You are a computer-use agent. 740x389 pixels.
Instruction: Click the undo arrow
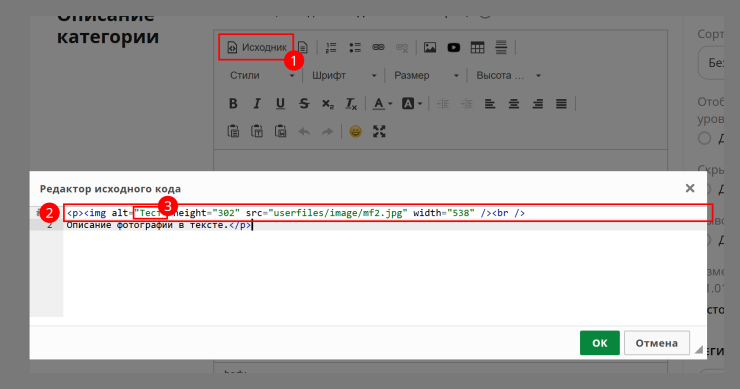tap(304, 131)
